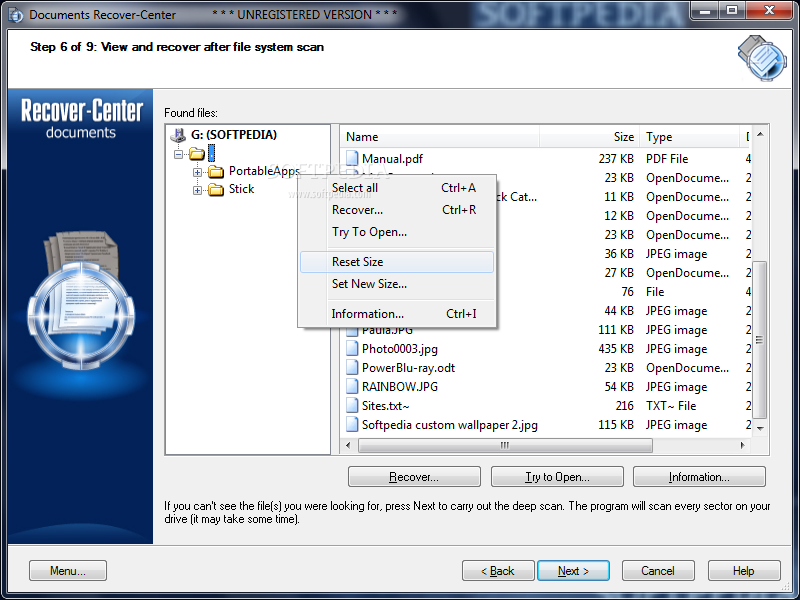800x600 pixels.
Task: Select the G: (SOFTPEDIA) drive label
Action: point(234,135)
